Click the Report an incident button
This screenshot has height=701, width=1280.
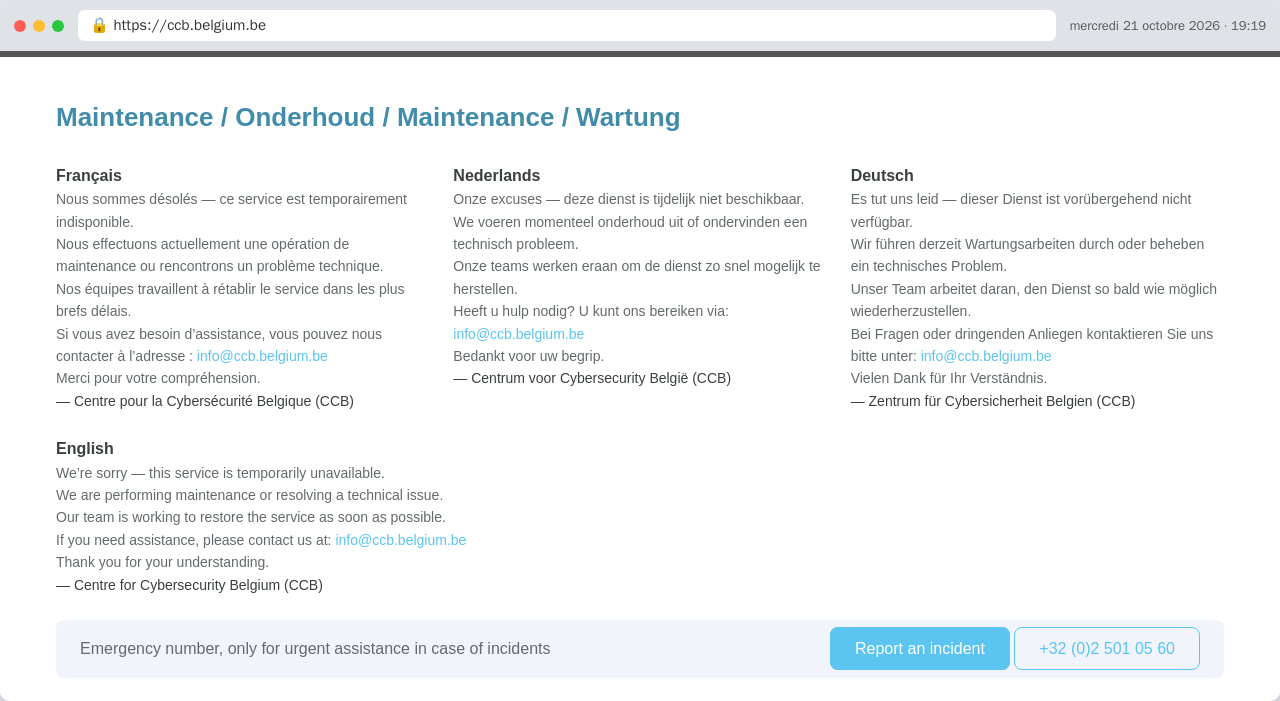tap(920, 649)
